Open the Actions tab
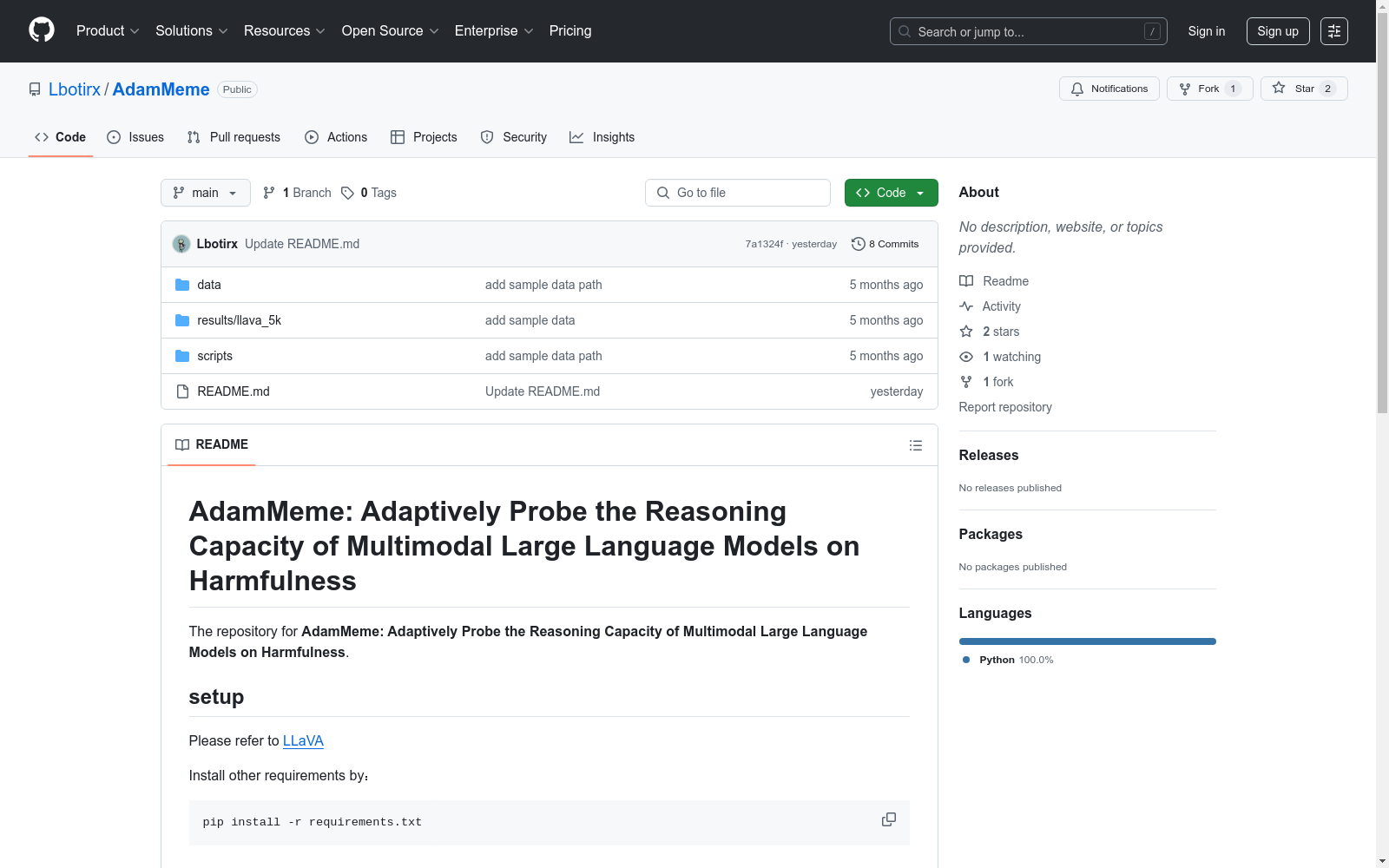Screen dimensions: 1389x868 (336, 137)
